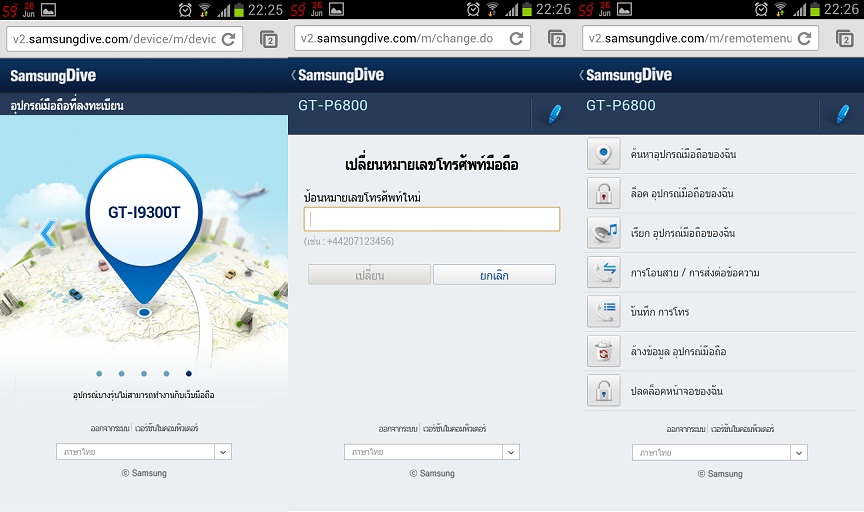The width and height of the screenshot is (864, 512).
Task: Open บันทึก การโทร menu entry
Action: [x=720, y=312]
